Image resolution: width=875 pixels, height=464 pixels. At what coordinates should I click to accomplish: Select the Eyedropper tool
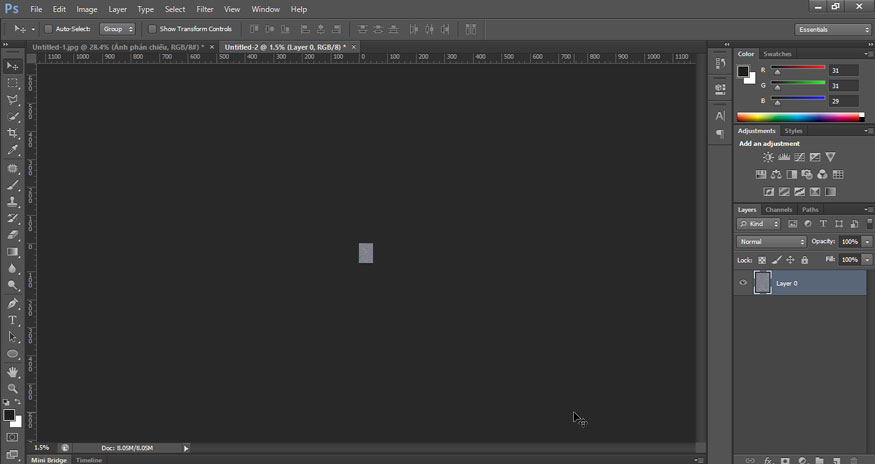point(12,150)
